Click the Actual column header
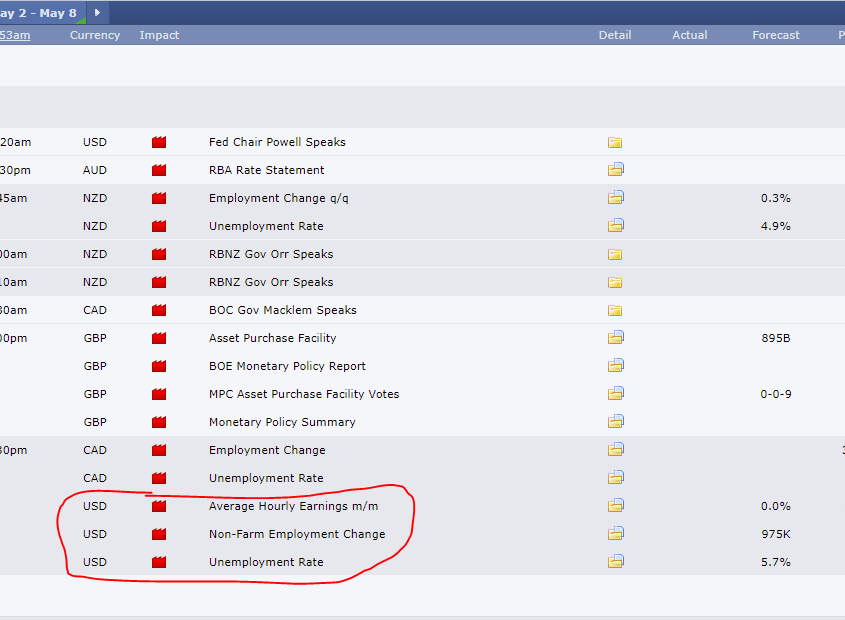Viewport: 845px width, 620px height. 689,35
